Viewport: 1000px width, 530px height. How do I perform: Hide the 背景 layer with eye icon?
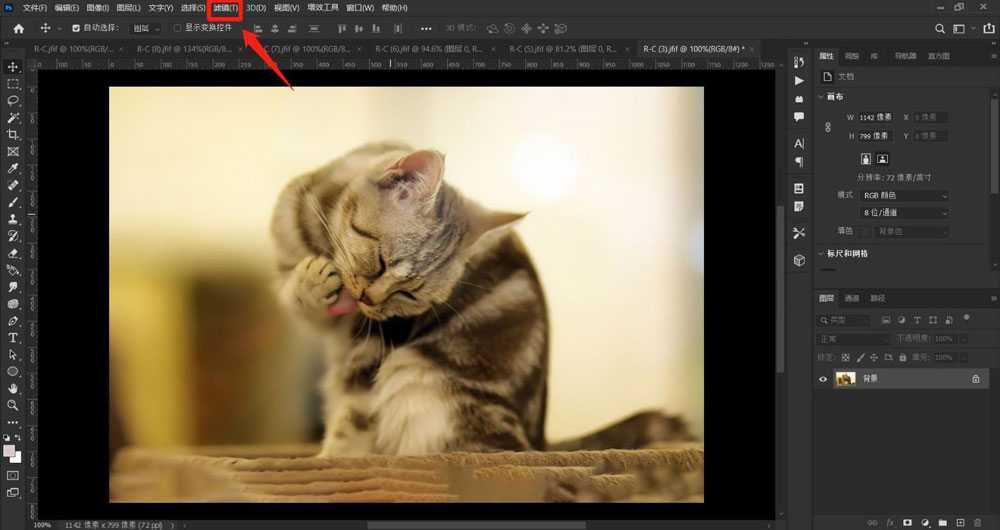[824, 379]
